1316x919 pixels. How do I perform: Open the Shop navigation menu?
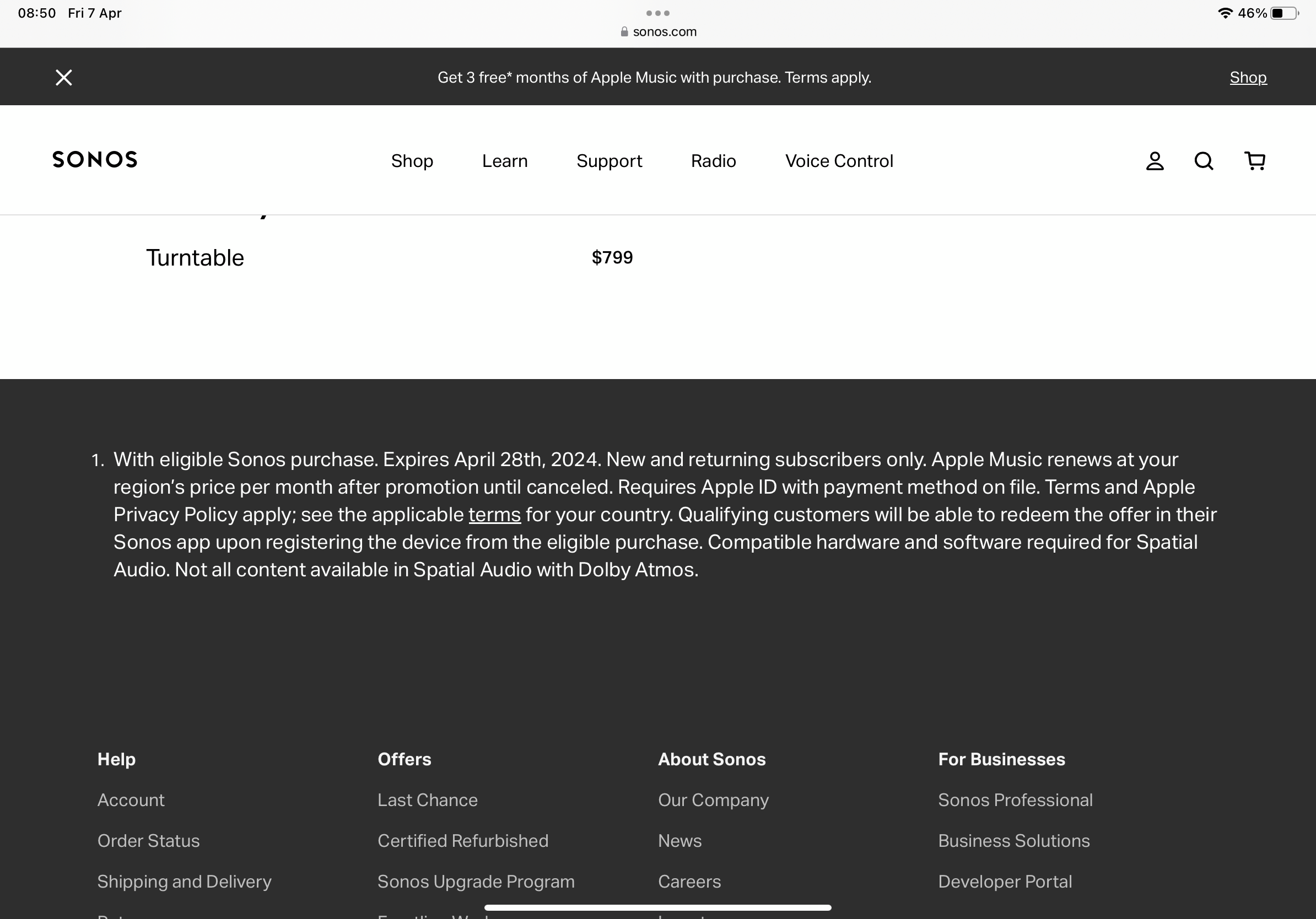click(x=412, y=161)
